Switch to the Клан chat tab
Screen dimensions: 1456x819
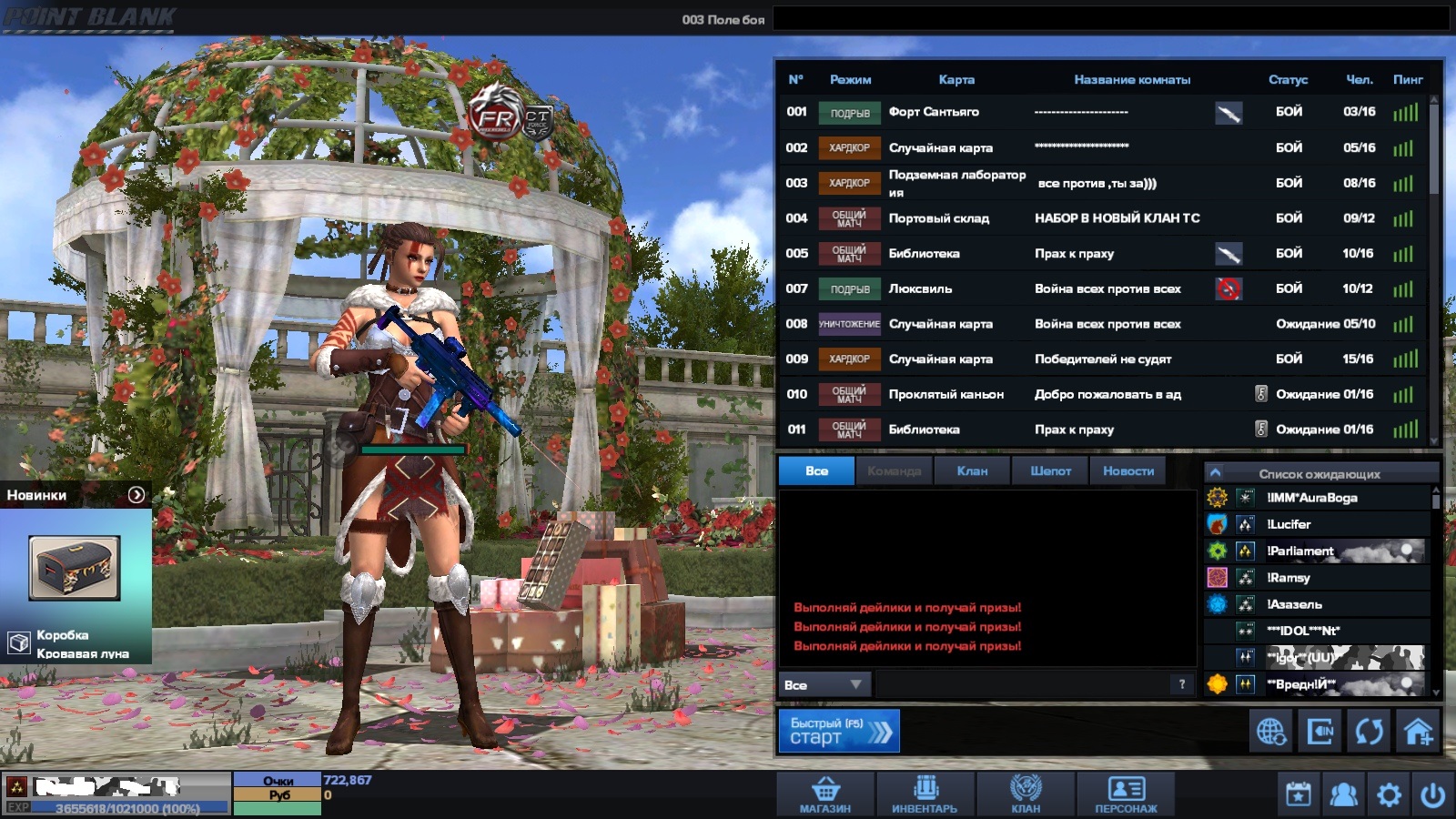point(972,470)
